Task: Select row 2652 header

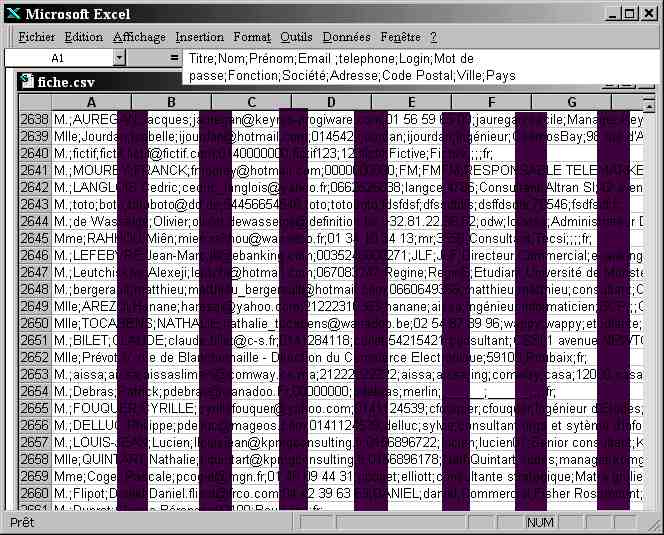Action: 34,358
